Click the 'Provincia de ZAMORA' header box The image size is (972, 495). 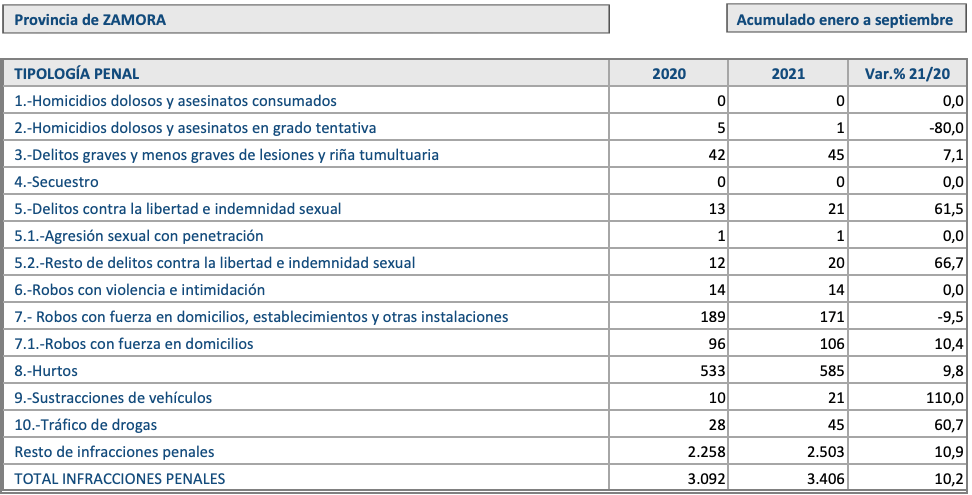(x=306, y=19)
